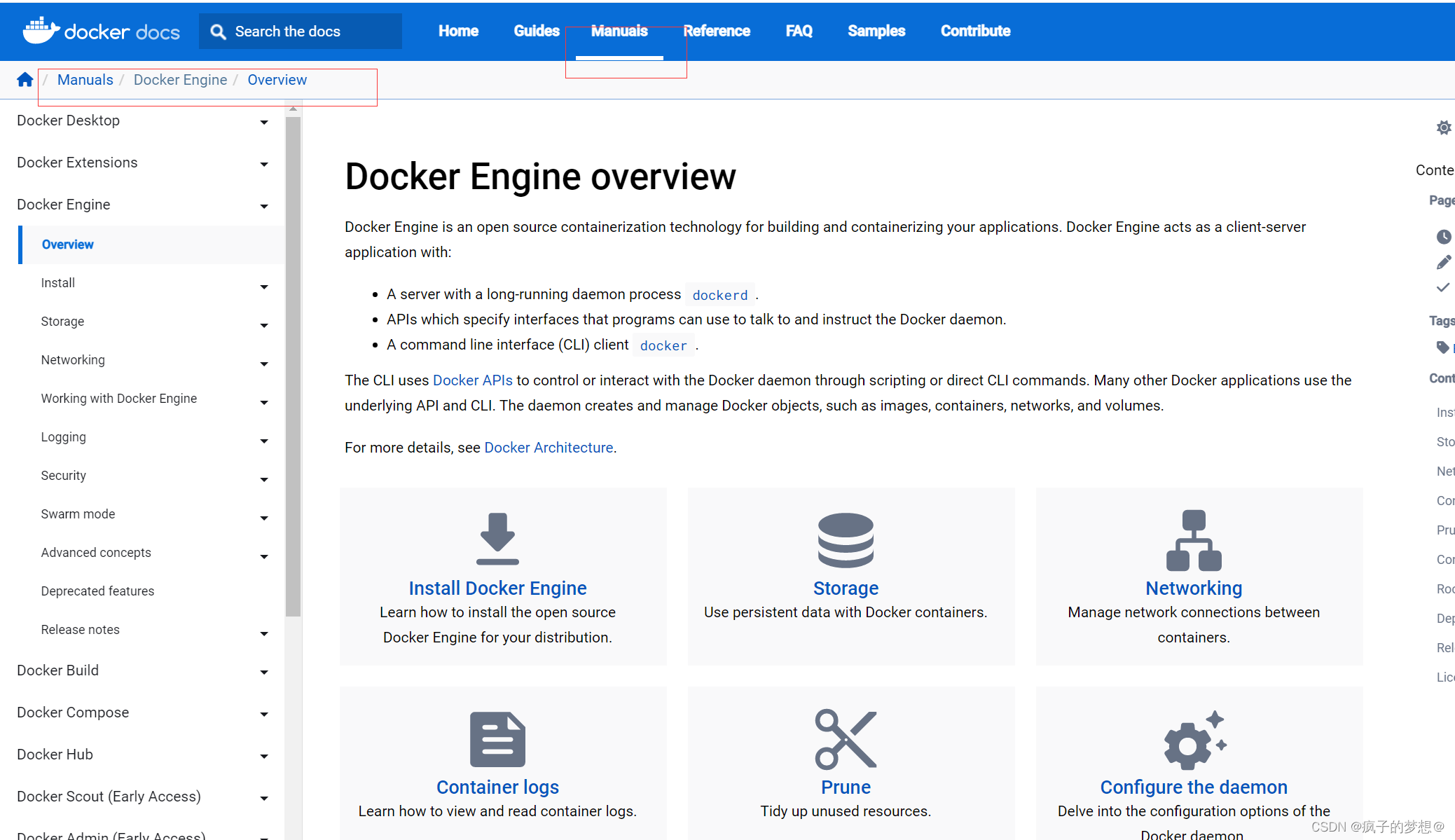Click the Networking diagram icon
Viewport: 1455px width, 840px height.
click(1194, 540)
